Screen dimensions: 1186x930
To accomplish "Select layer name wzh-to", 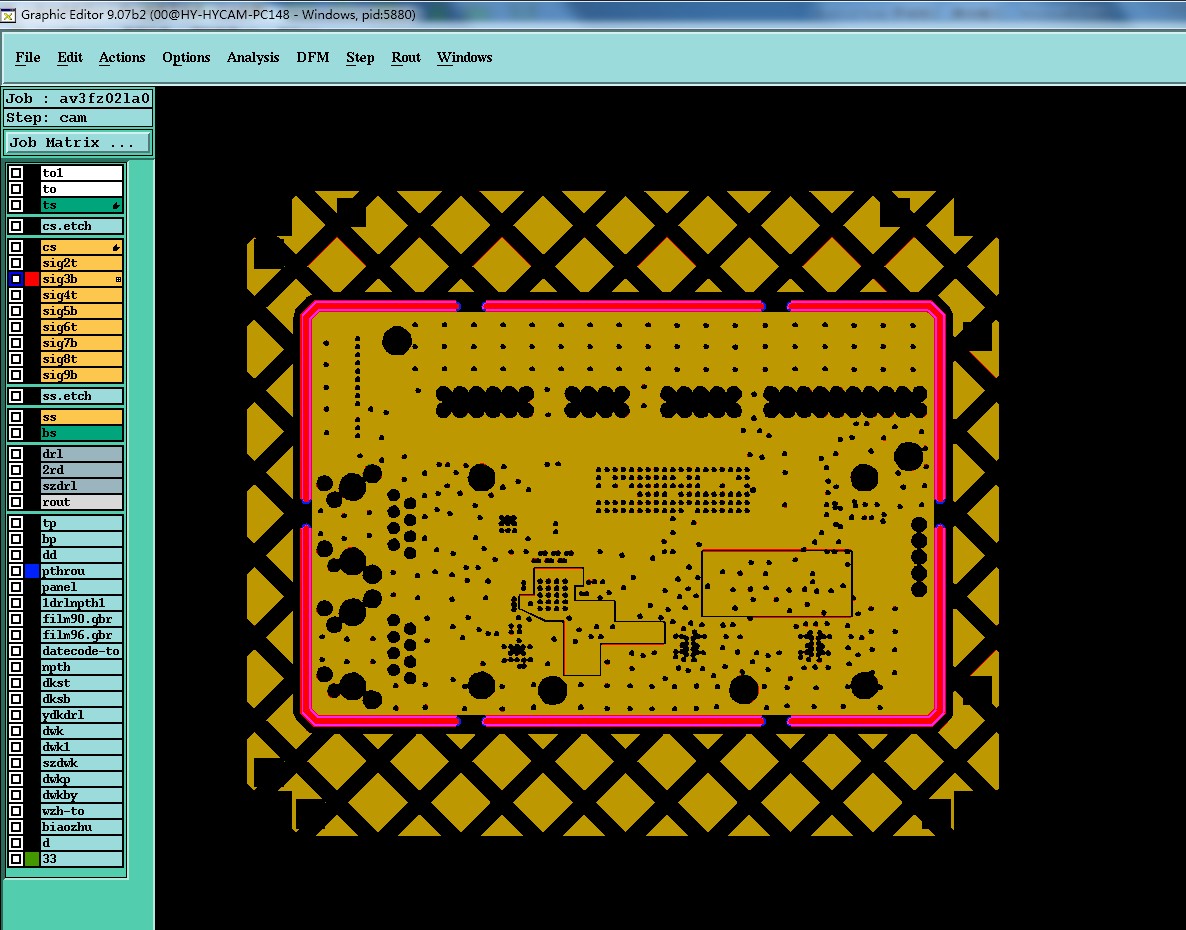I will (x=82, y=811).
